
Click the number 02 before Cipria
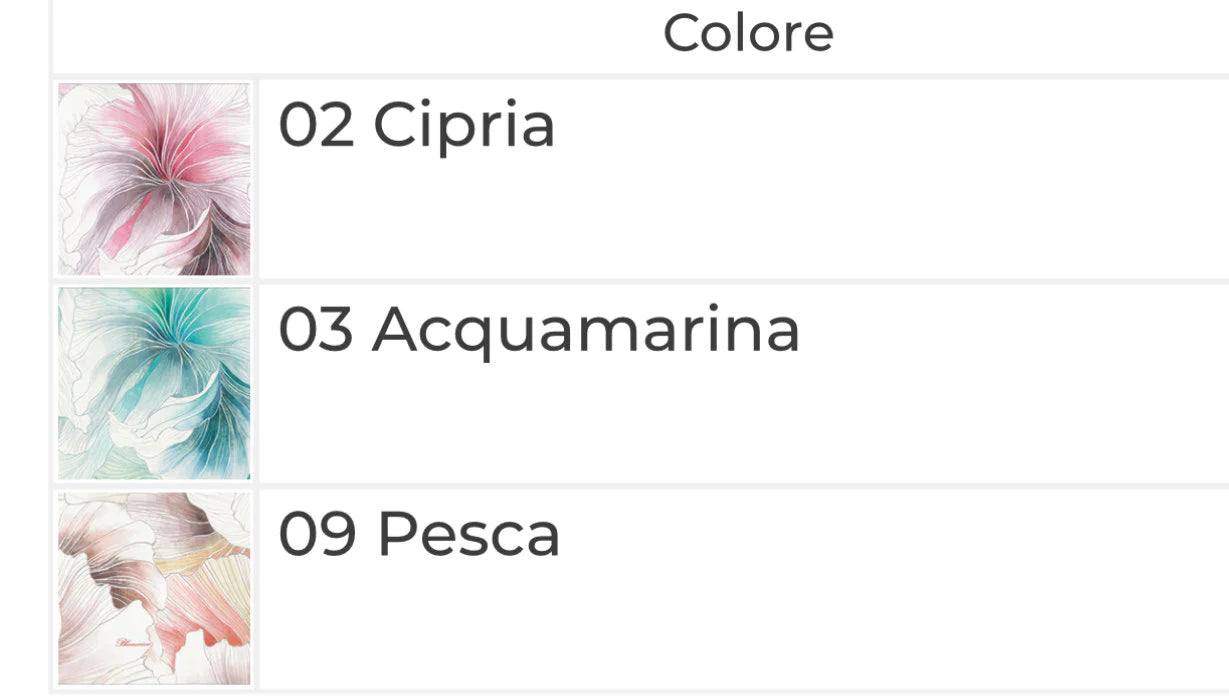click(x=316, y=126)
